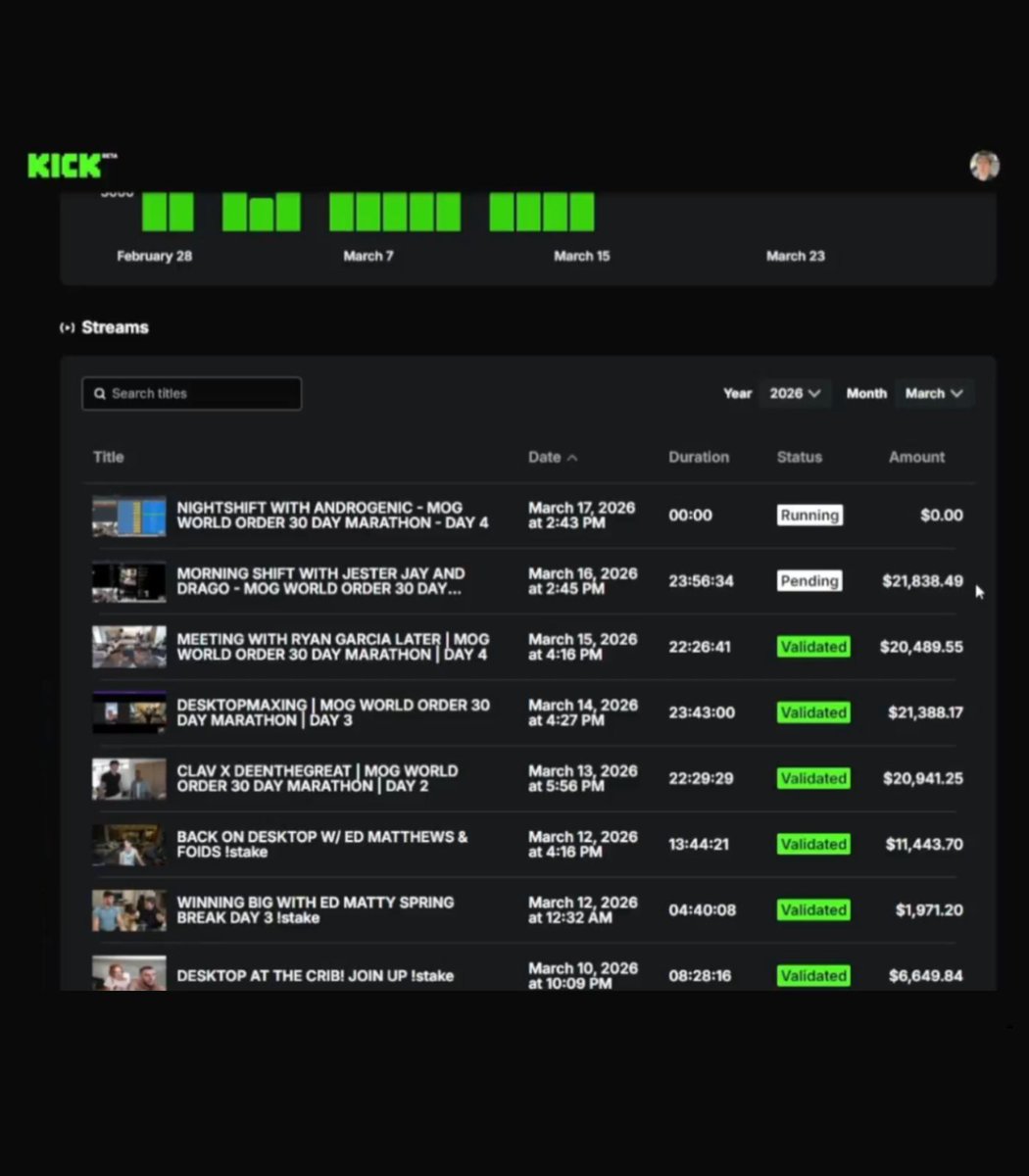Select title 'MORNING SHIFT WITH JESTER JAY AND'
This screenshot has width=1029, height=1176.
click(320, 573)
